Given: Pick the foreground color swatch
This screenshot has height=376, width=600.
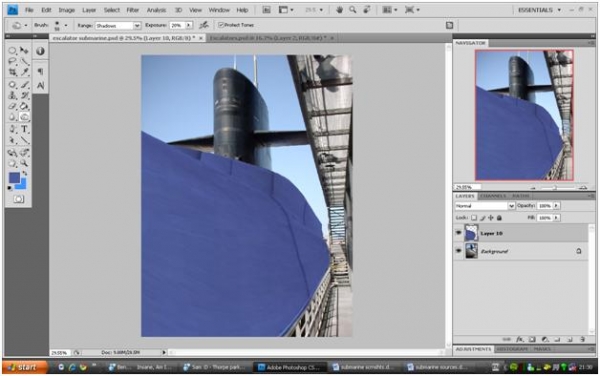Looking at the screenshot, I should click(x=15, y=177).
